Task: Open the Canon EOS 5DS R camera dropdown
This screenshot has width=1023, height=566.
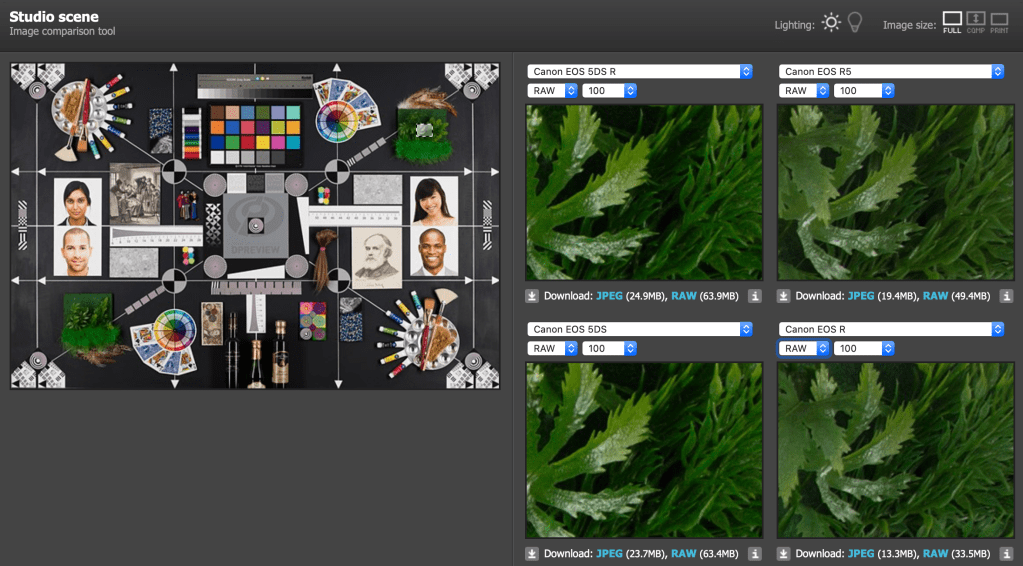Action: tap(640, 71)
